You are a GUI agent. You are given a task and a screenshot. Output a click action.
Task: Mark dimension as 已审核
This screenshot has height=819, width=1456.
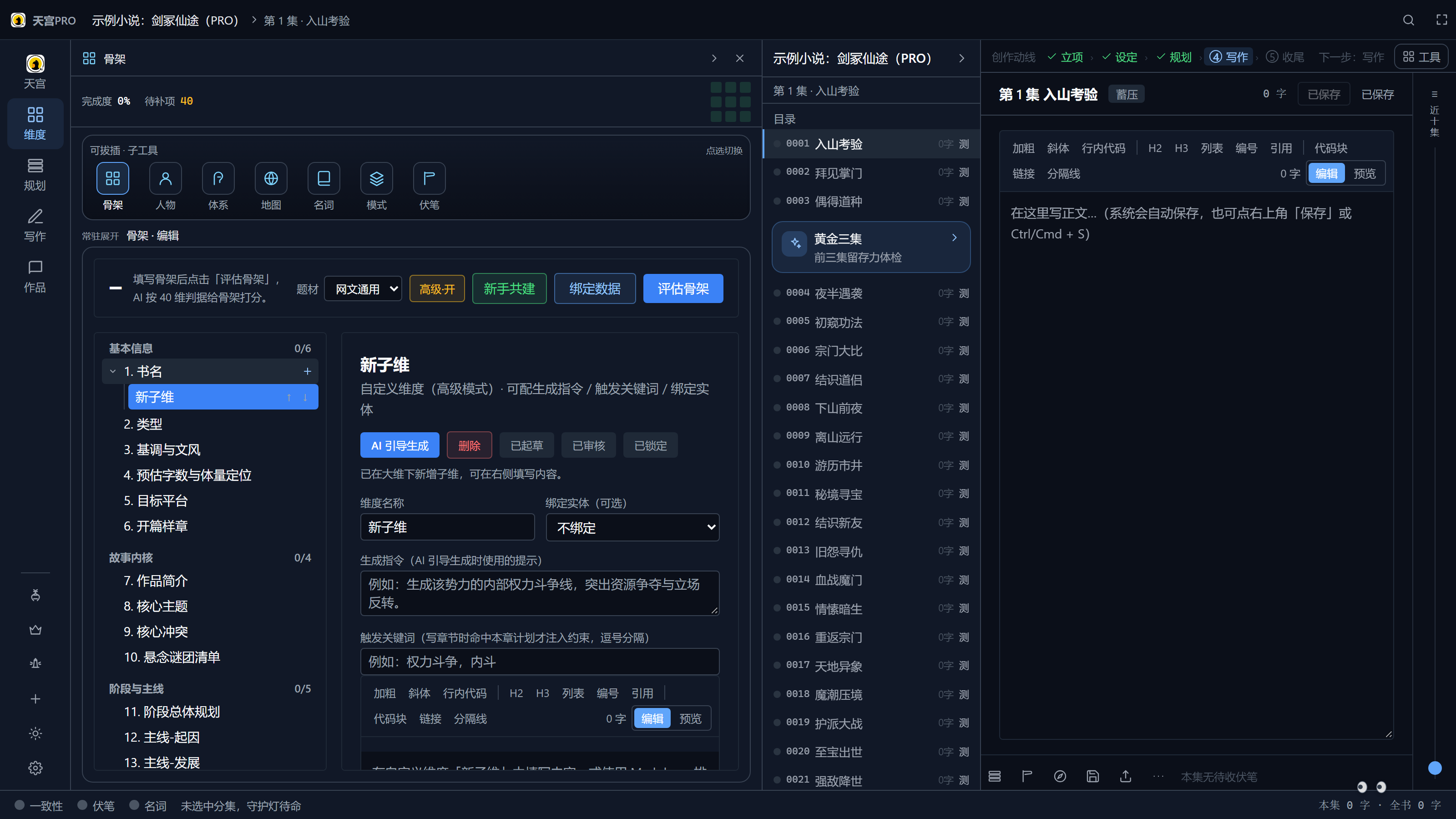pyautogui.click(x=588, y=445)
